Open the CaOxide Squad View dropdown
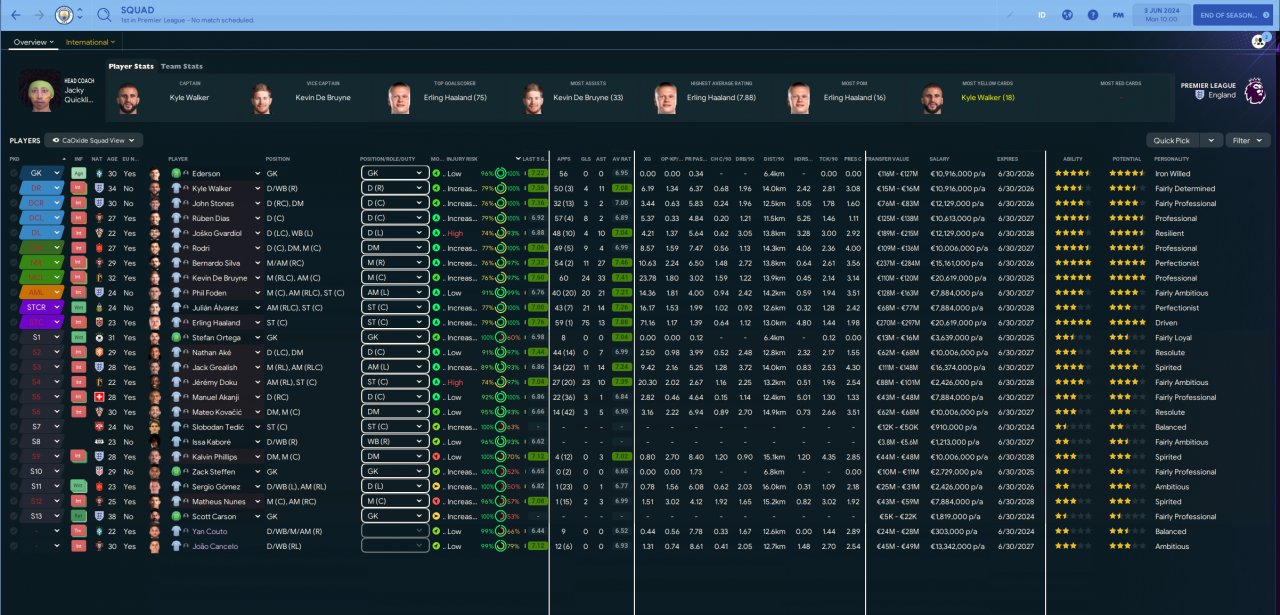 click(95, 141)
